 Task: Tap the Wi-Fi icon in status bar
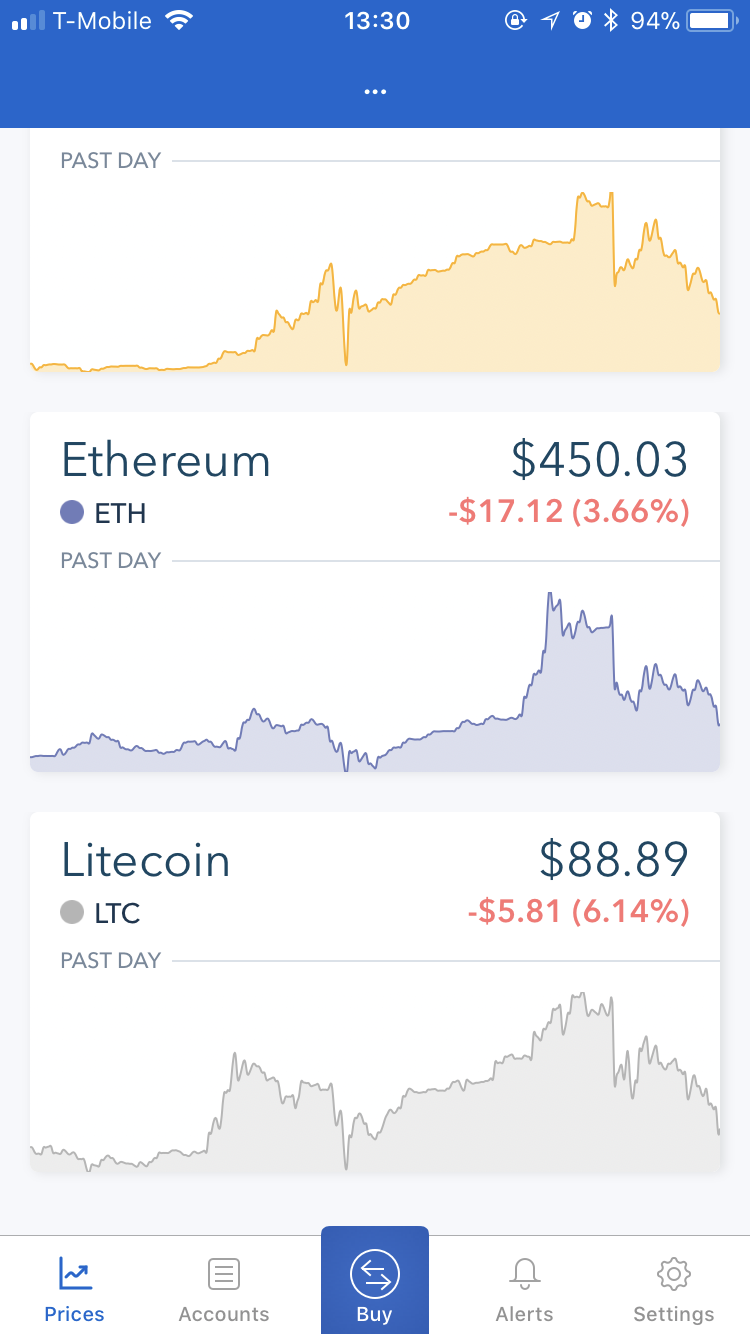180,21
